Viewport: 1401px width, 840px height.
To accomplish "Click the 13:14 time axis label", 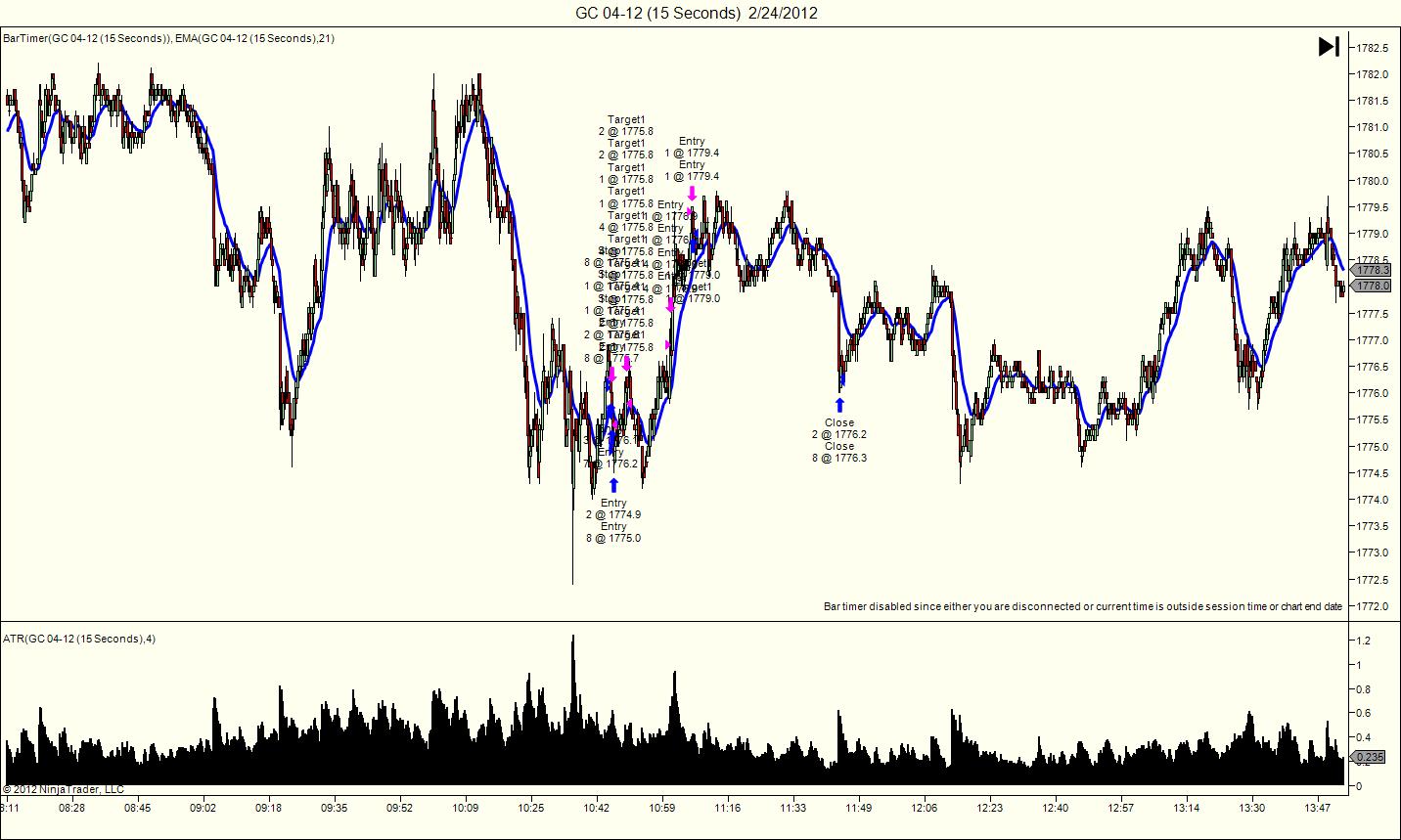I will [1187, 809].
